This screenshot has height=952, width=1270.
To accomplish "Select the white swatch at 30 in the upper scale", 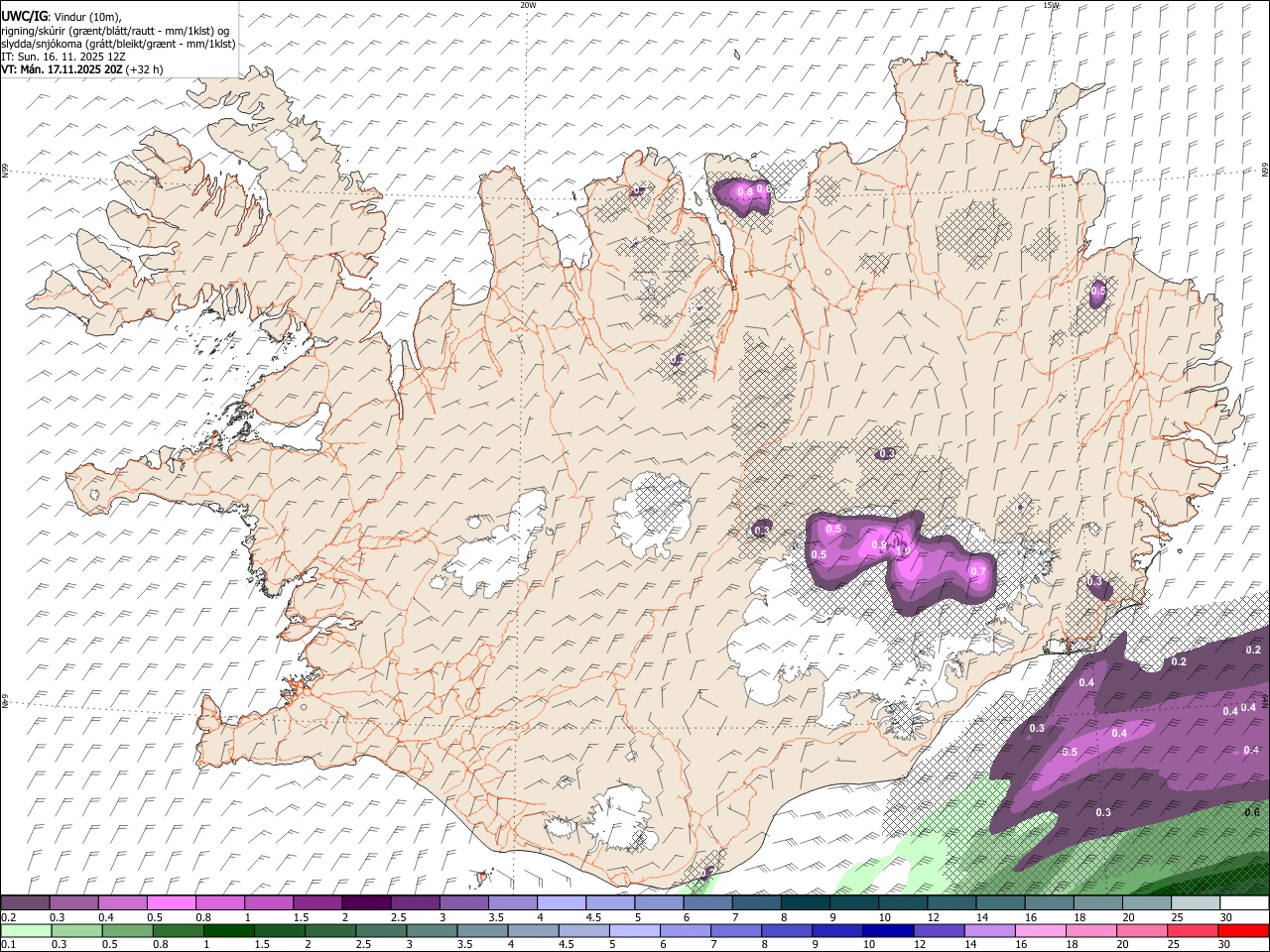I will (1244, 903).
